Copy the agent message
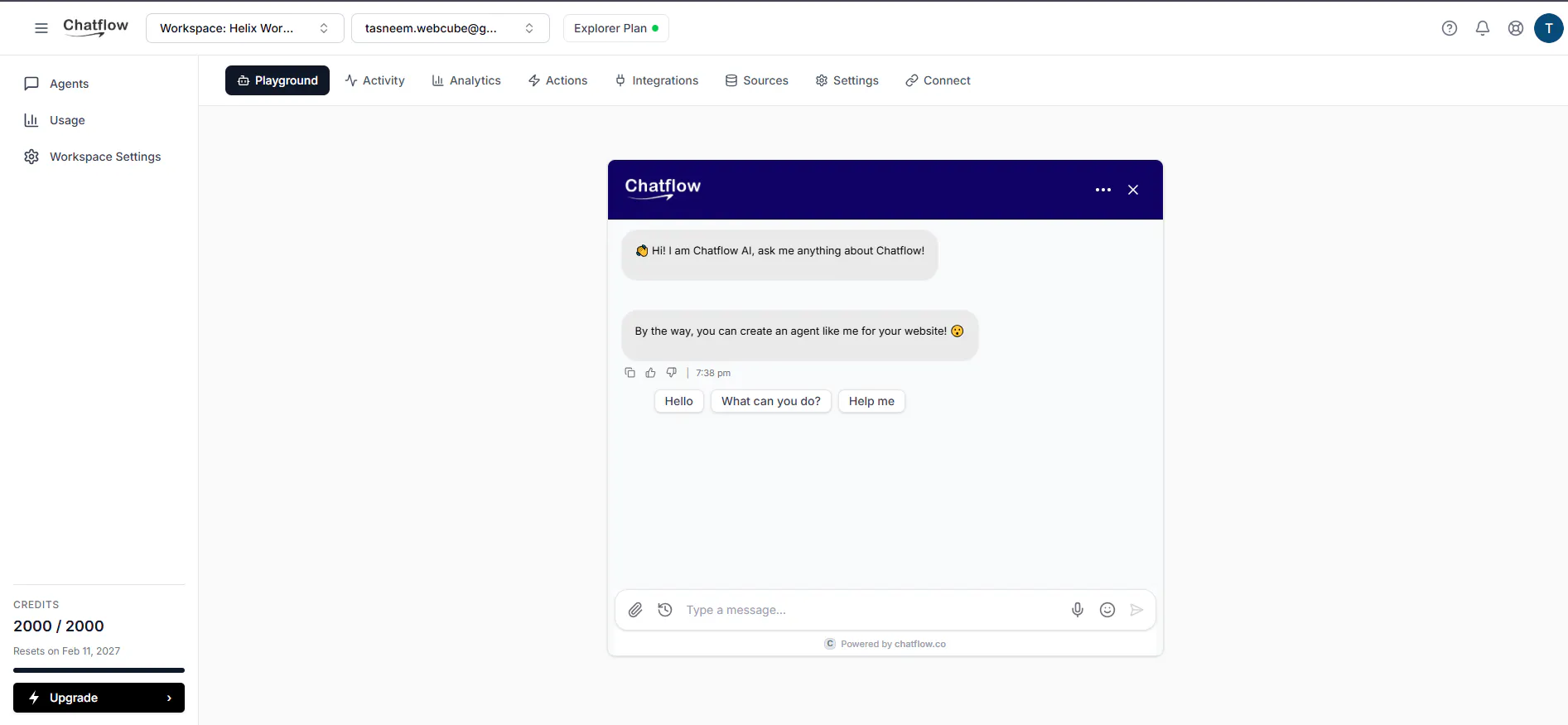 tap(630, 373)
